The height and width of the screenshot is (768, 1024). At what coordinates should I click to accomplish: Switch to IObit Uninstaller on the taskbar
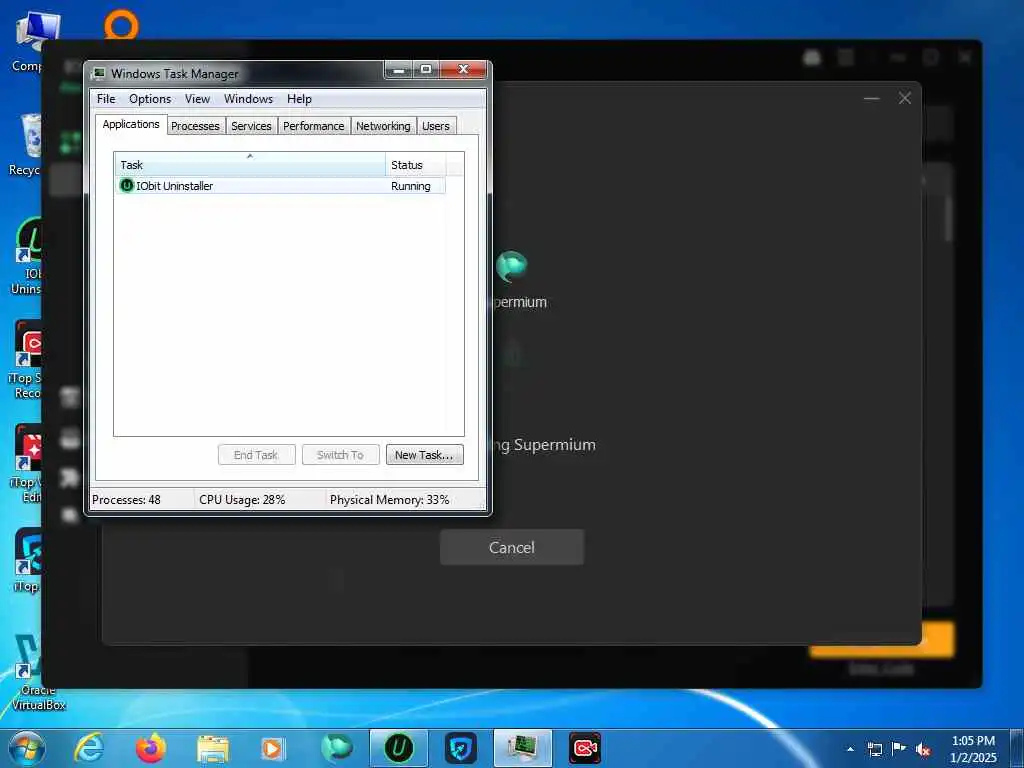click(399, 748)
